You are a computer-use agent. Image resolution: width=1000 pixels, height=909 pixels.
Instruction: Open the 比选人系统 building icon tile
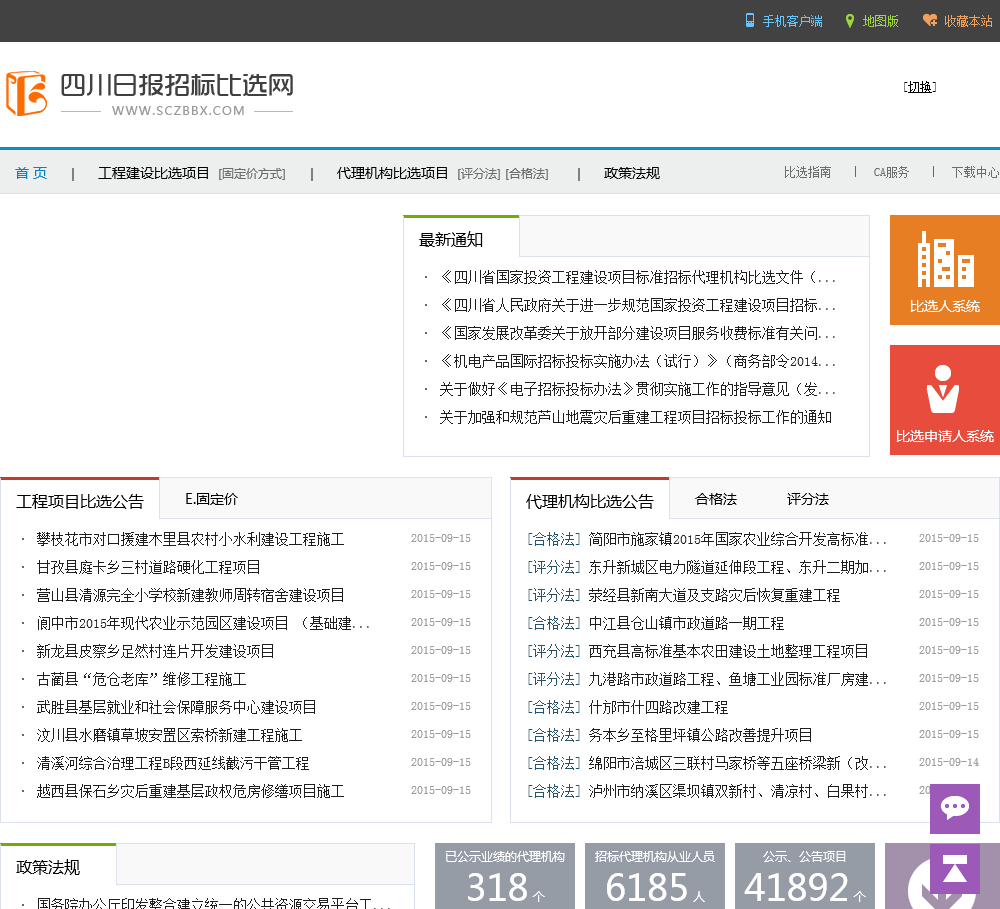click(x=944, y=269)
